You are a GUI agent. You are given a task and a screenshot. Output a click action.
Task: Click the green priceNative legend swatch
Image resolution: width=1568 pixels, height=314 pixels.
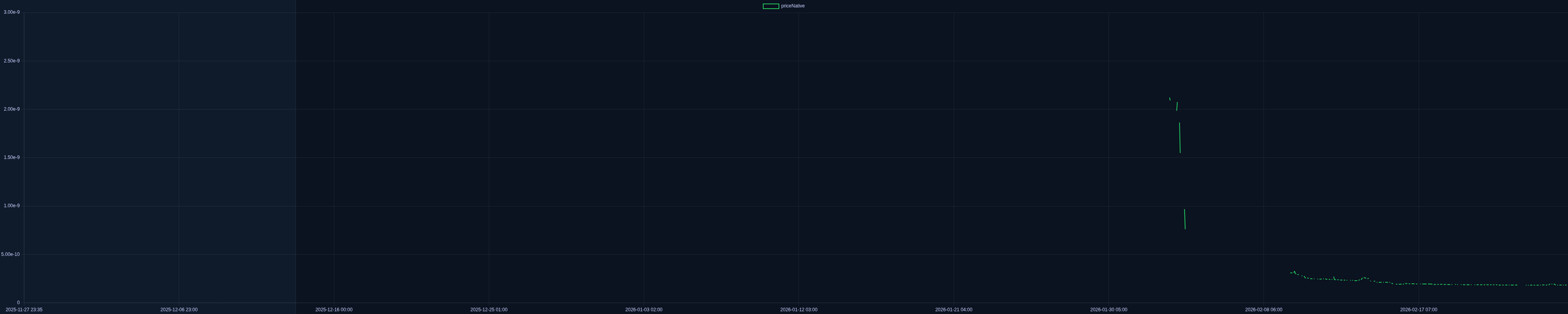(x=771, y=6)
